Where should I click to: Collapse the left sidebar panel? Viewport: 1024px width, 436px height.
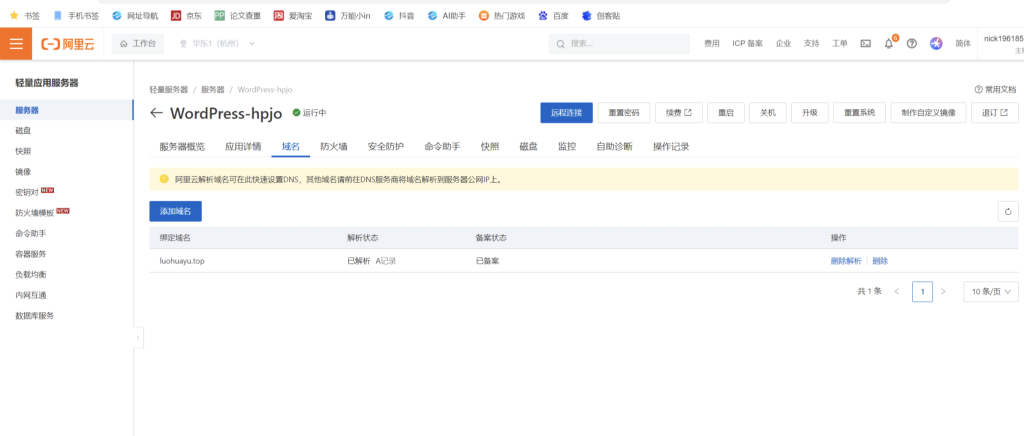(138, 339)
